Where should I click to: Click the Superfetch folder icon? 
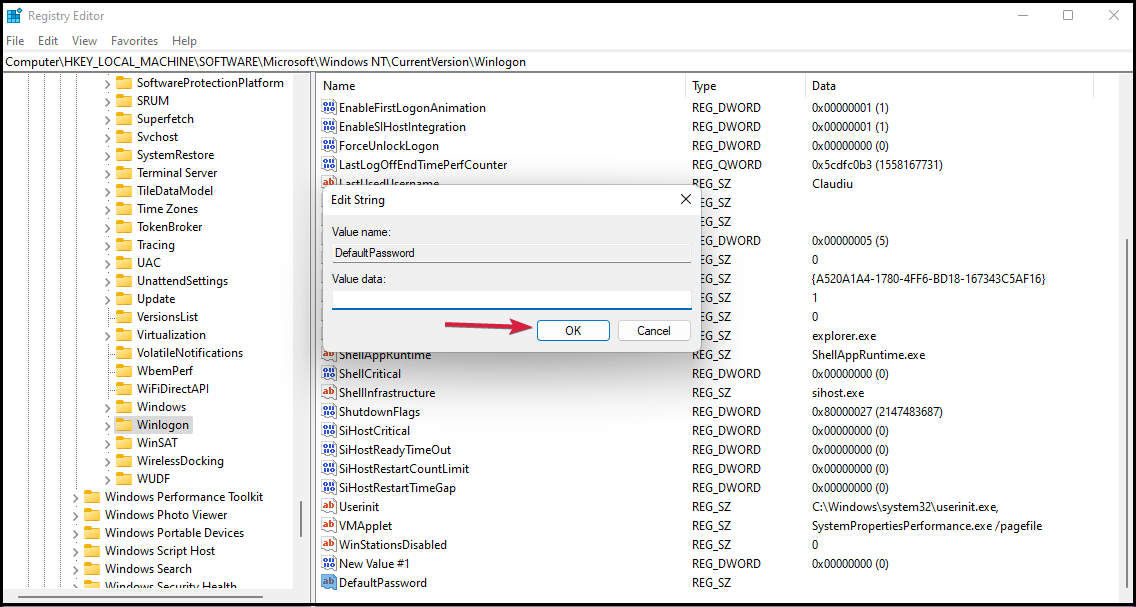coord(124,119)
